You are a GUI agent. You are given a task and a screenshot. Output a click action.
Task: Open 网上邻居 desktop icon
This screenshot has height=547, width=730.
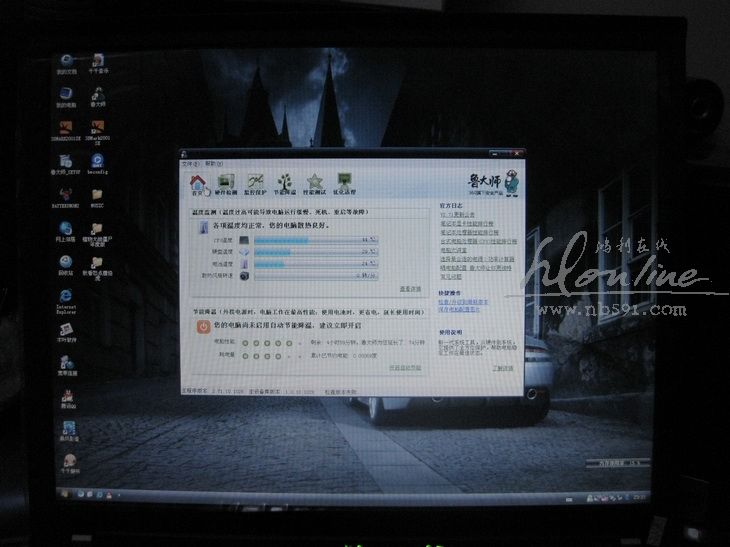tap(66, 231)
